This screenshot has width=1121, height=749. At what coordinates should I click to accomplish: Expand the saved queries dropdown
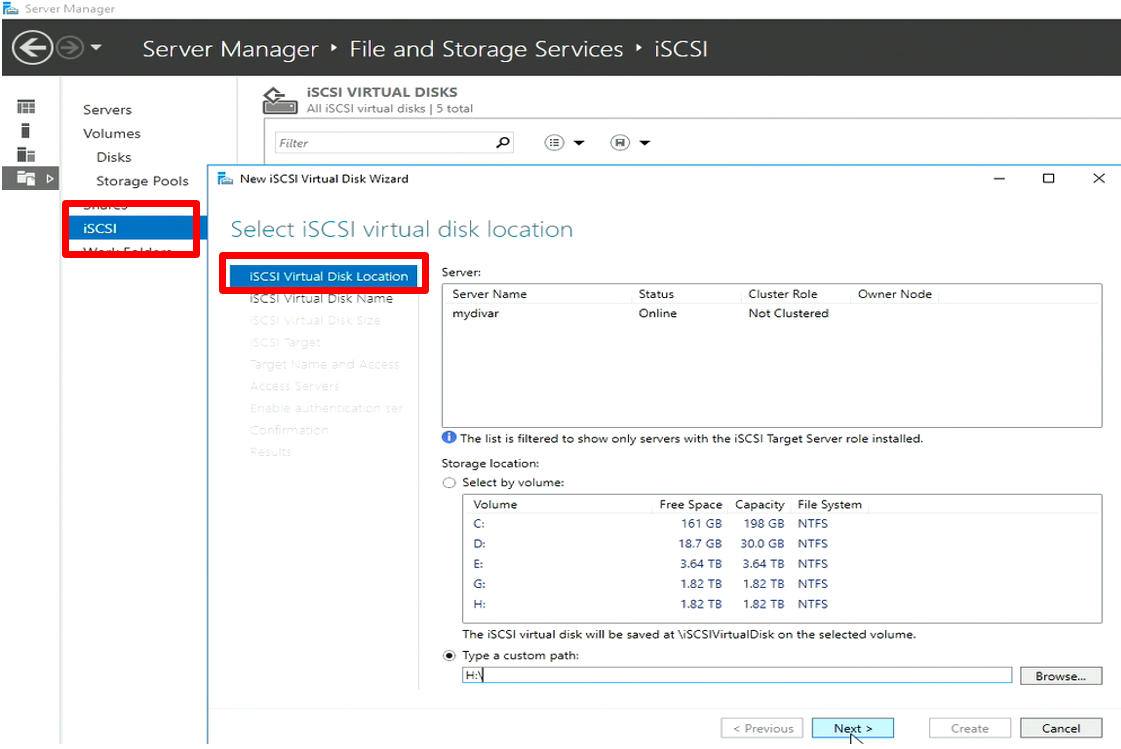[x=631, y=143]
